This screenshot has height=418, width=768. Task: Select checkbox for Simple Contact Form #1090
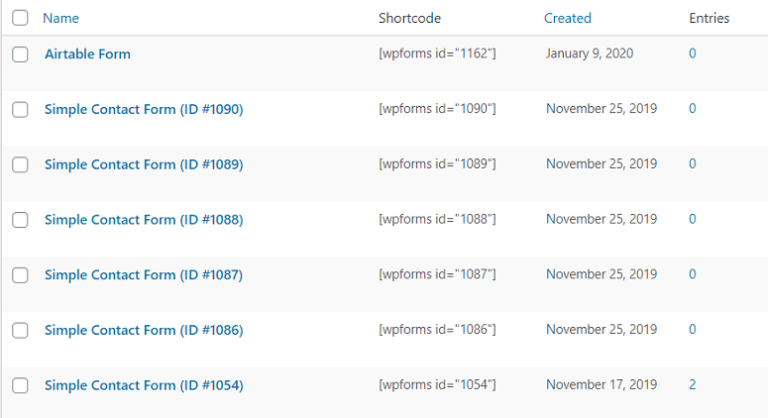click(20, 109)
